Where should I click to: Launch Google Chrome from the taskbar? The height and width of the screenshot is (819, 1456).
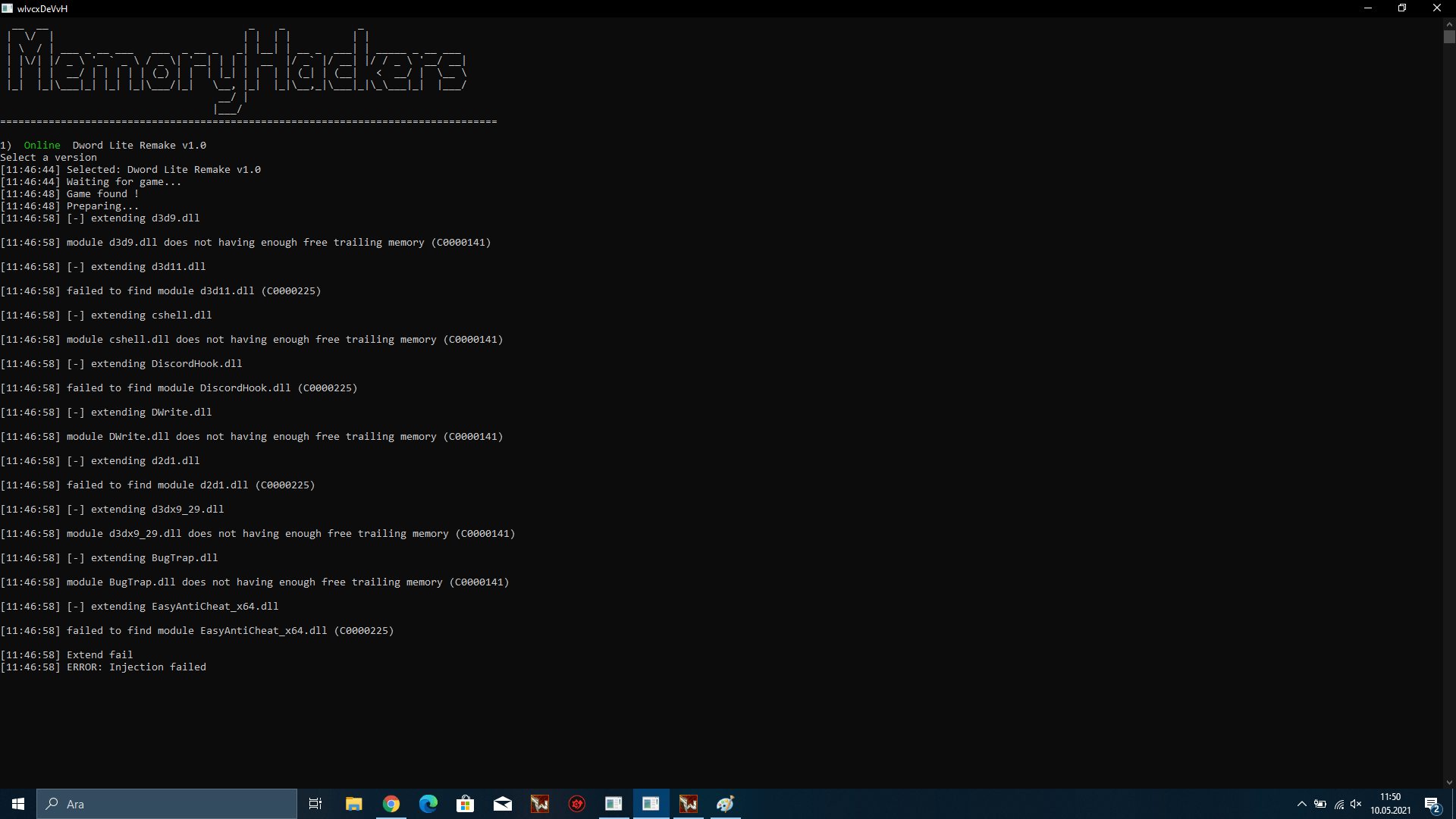click(x=391, y=804)
